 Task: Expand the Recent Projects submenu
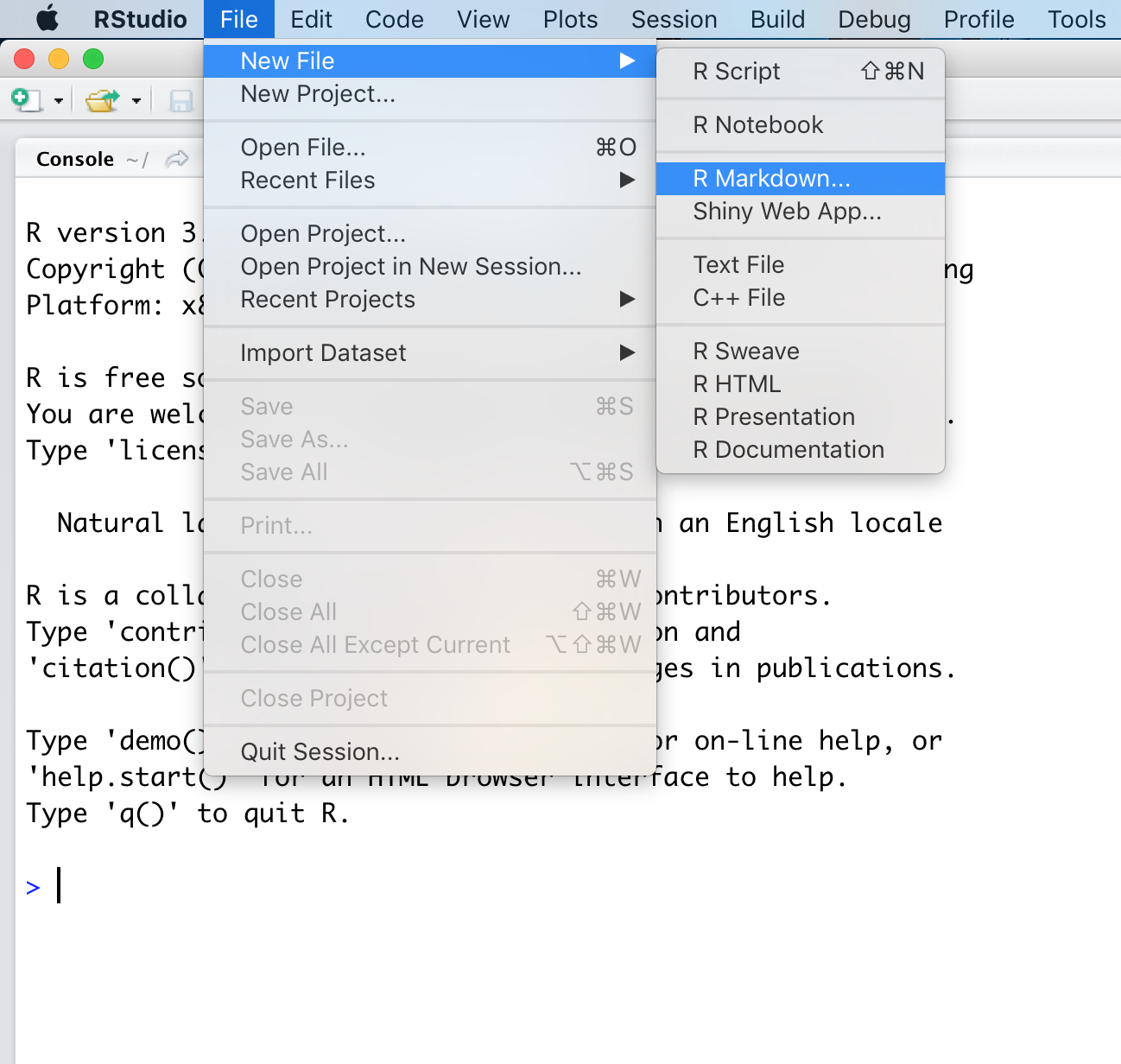[x=430, y=300]
